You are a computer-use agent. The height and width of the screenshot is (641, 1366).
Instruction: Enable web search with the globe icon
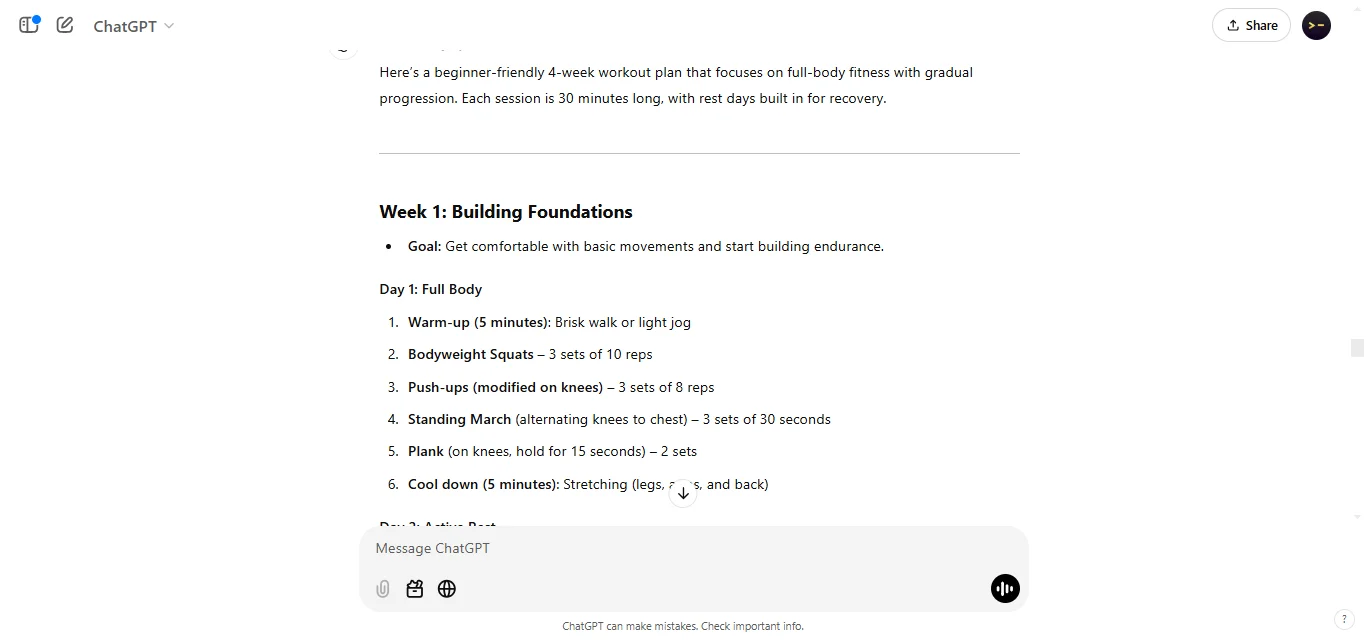(446, 589)
